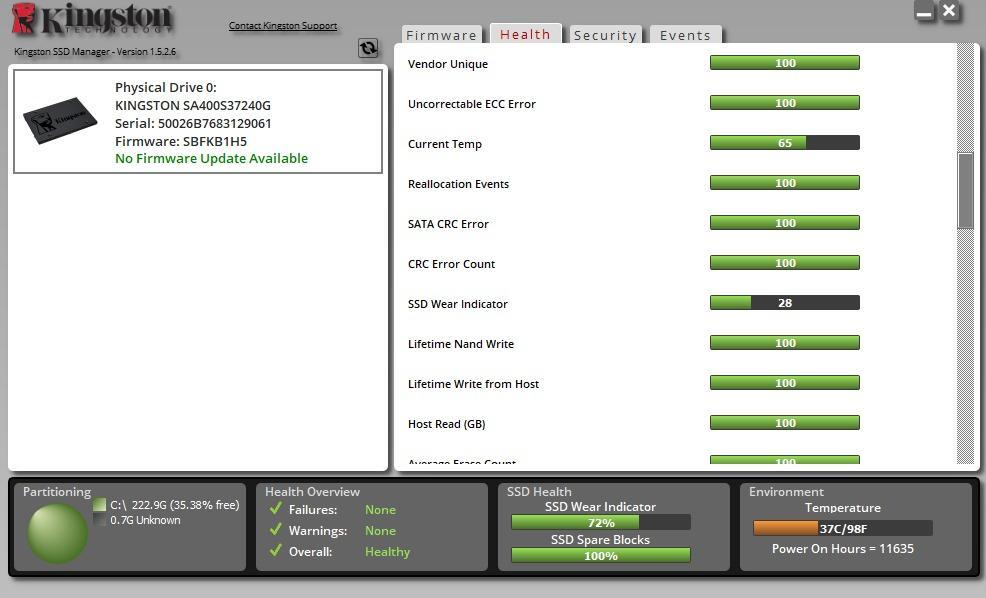The width and height of the screenshot is (986, 598).
Task: Click the Lifetime Nand Write label
Action: click(461, 344)
